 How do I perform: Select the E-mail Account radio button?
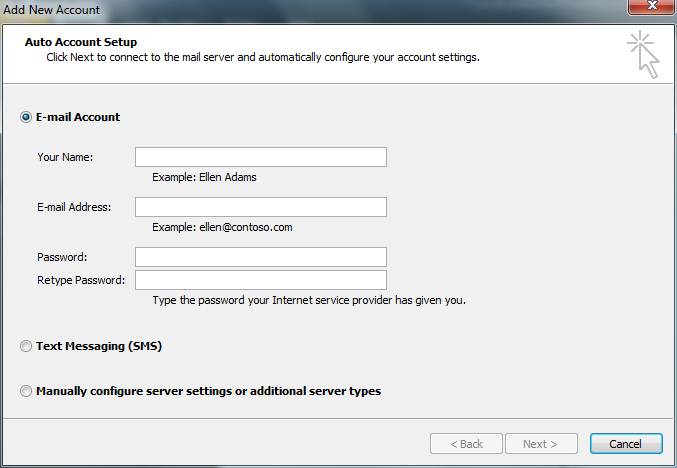pyautogui.click(x=26, y=117)
